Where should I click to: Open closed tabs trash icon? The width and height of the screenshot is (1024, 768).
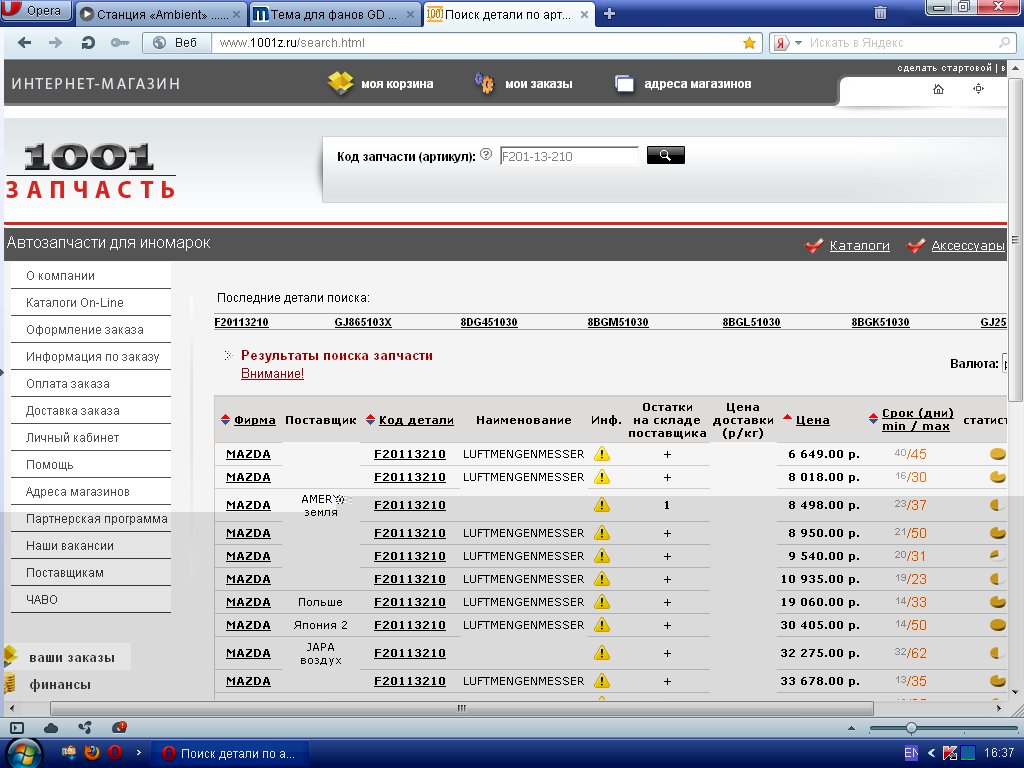(880, 12)
